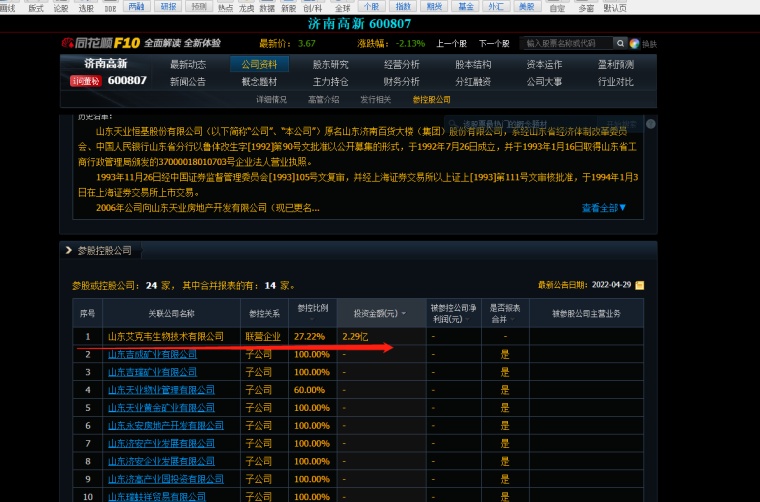This screenshot has width=760, height=502.
Task: Click the 美股 toolbar button
Action: point(527,6)
